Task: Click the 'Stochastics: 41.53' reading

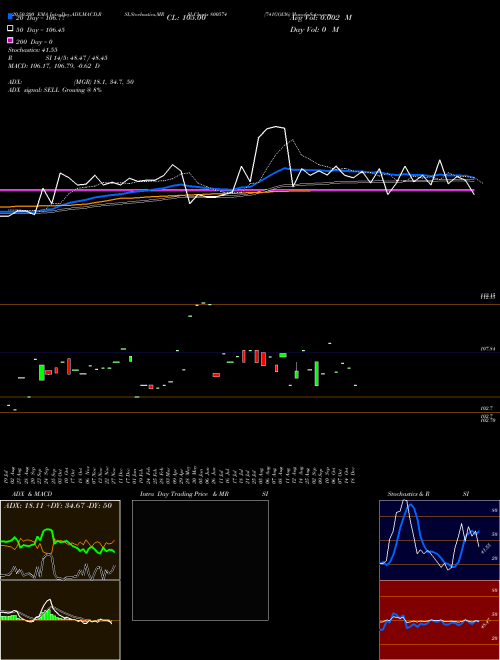Action: point(32,50)
